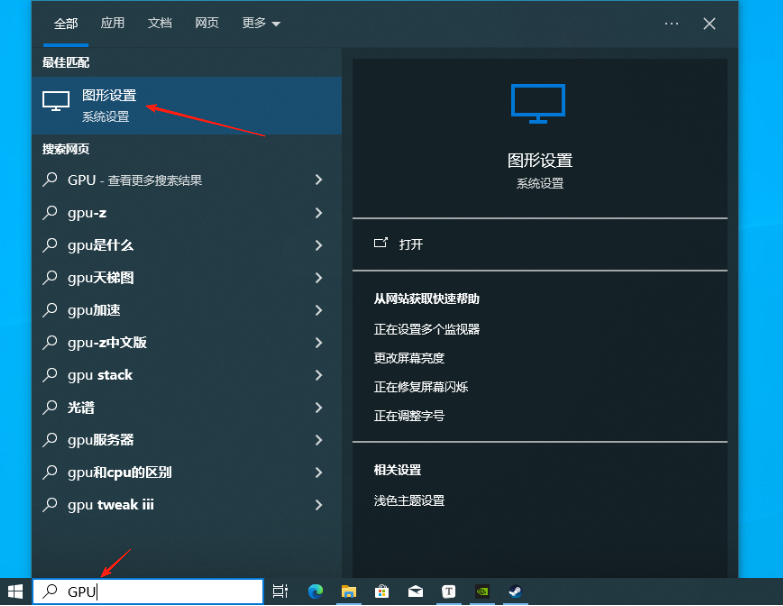
Task: Click the Windows Start button
Action: 15,591
